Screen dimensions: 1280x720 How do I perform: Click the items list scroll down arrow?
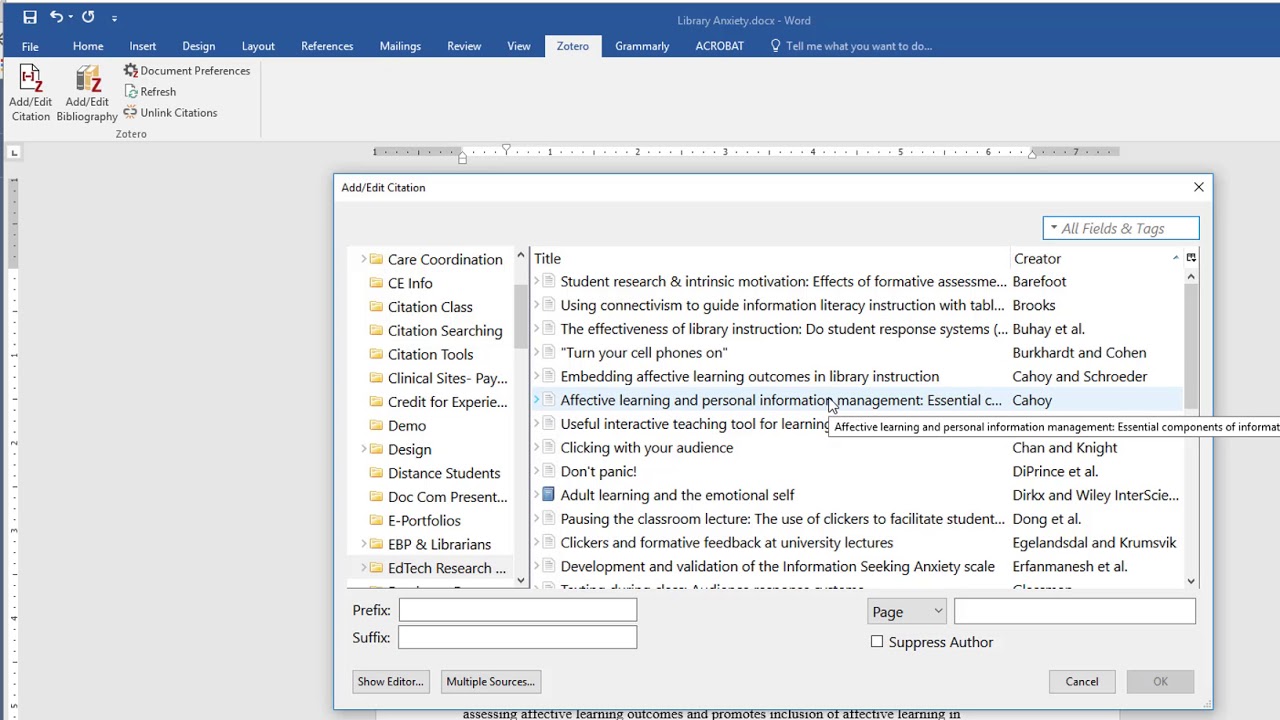(x=1190, y=580)
